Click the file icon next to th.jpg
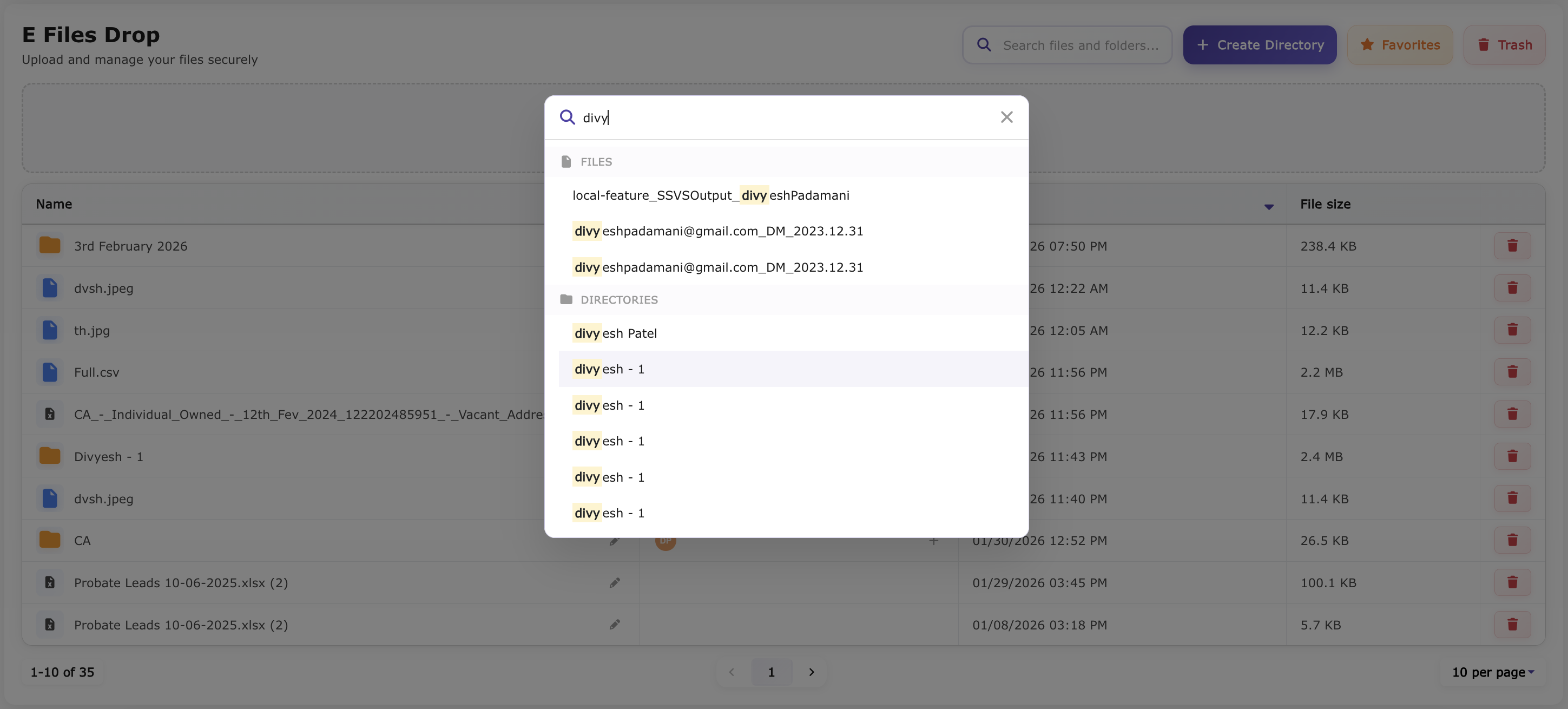The image size is (1568, 709). (49, 330)
